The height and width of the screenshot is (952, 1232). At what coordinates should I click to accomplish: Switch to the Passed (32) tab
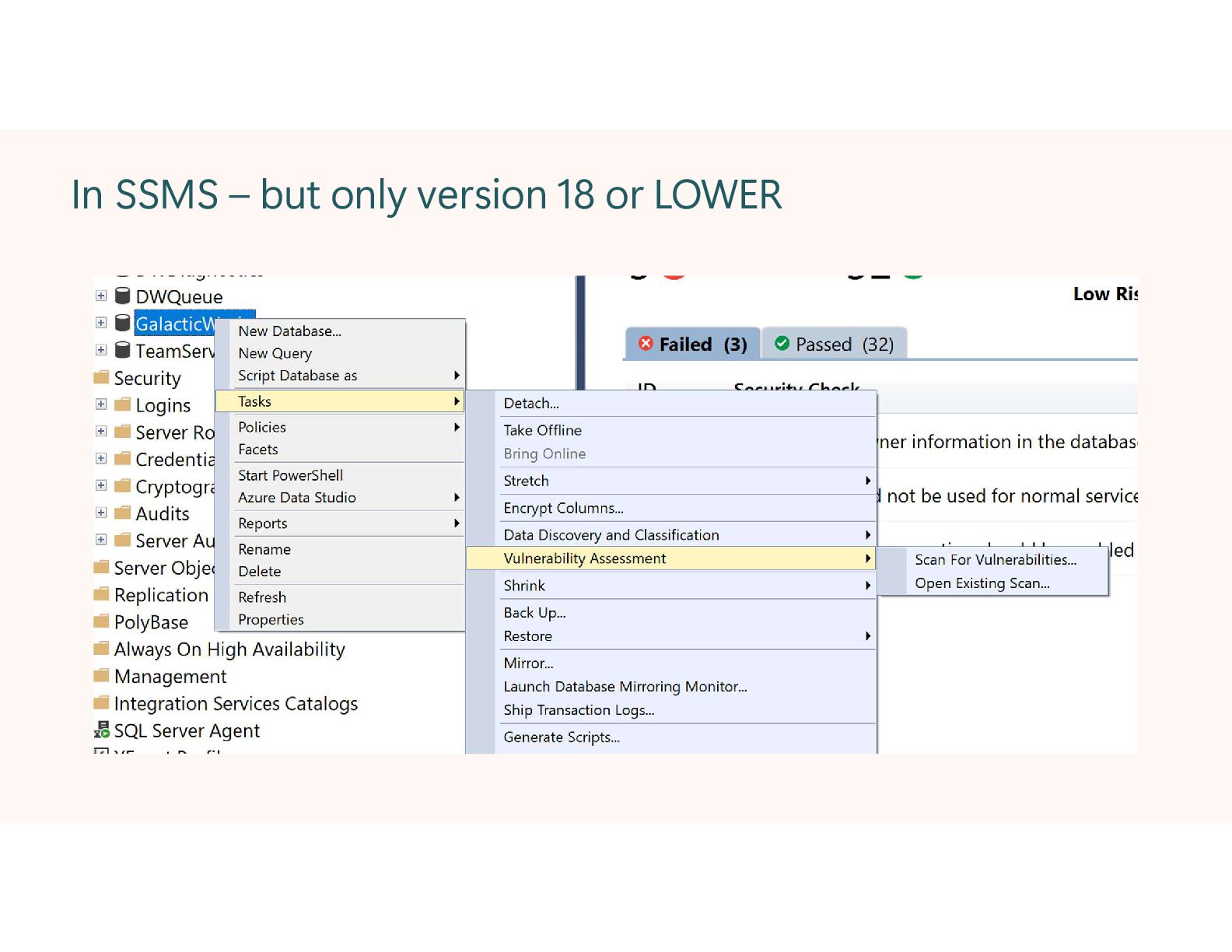835,344
